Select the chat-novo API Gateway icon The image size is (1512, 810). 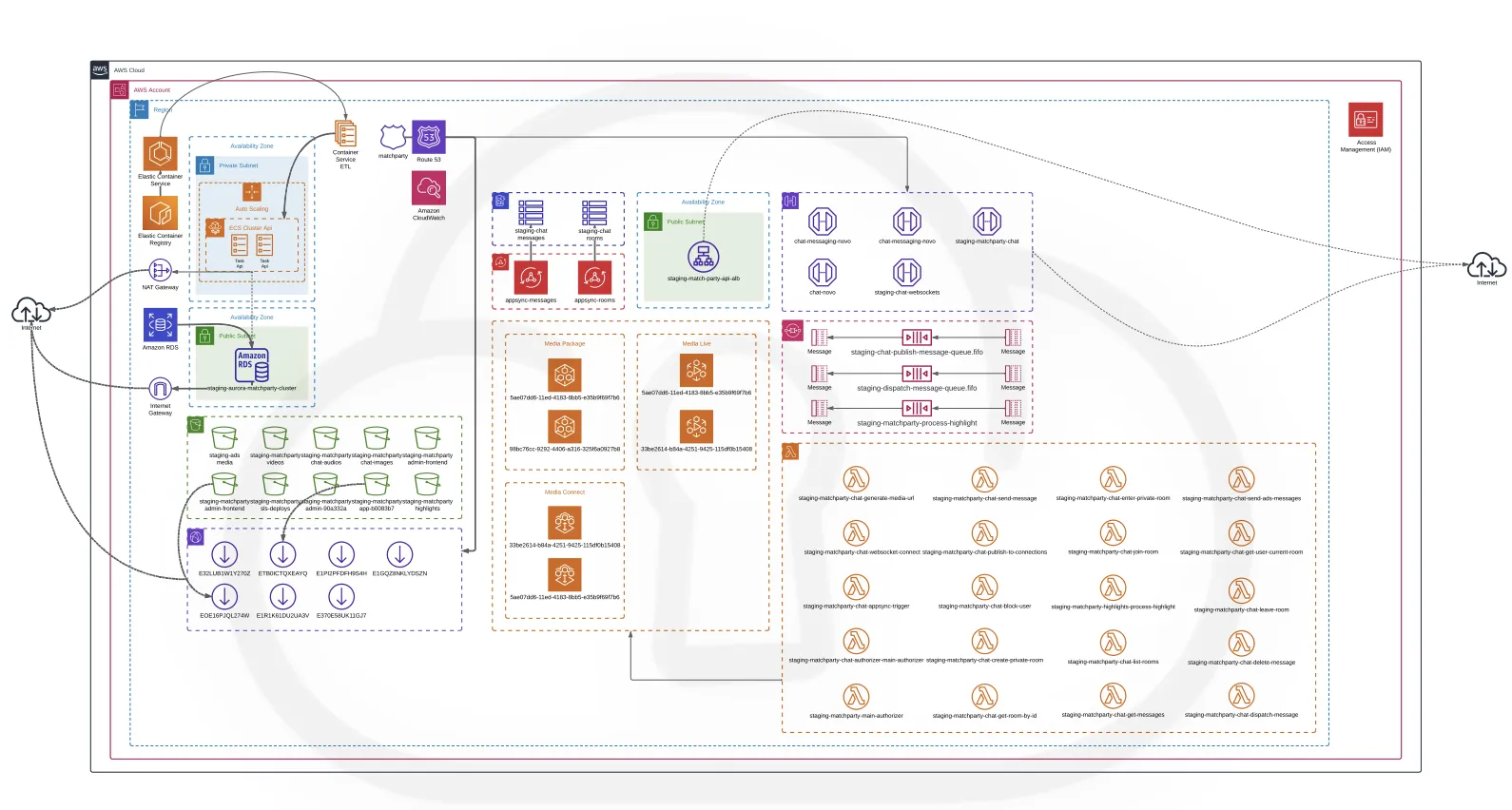coord(823,273)
